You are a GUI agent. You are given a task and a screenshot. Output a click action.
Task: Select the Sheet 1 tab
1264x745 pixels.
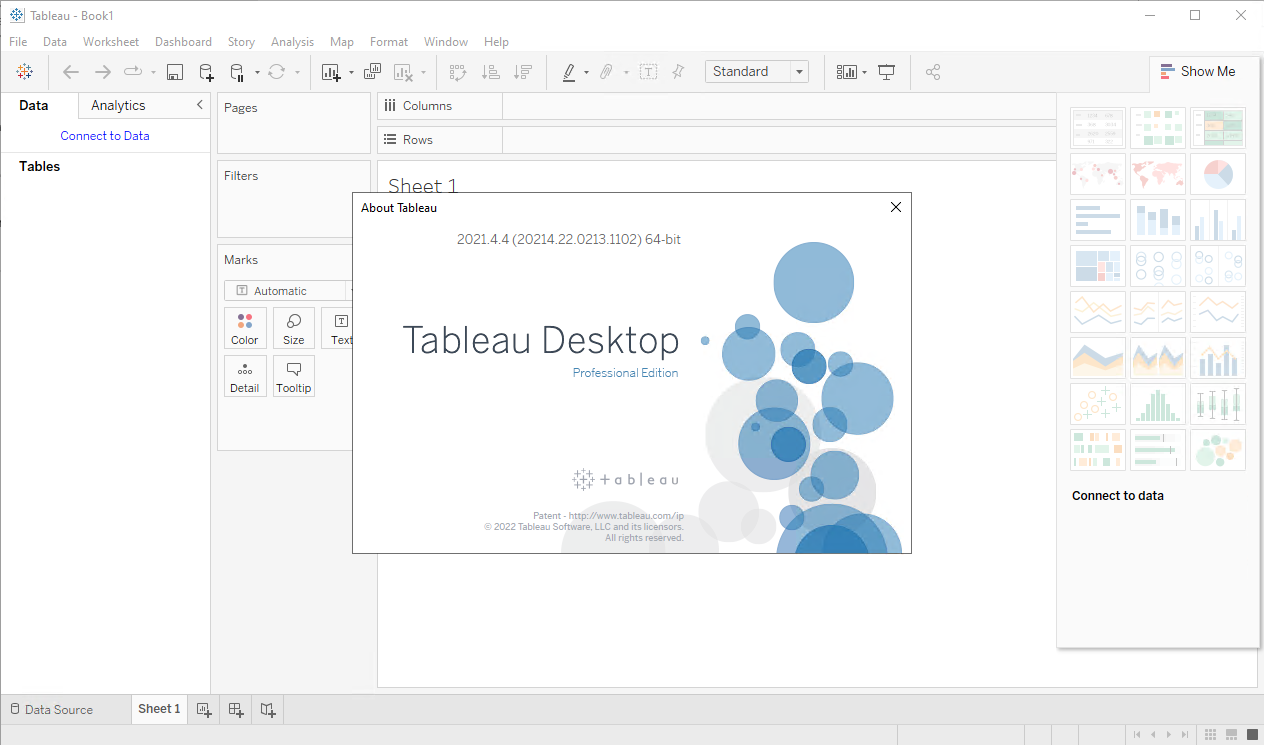159,709
